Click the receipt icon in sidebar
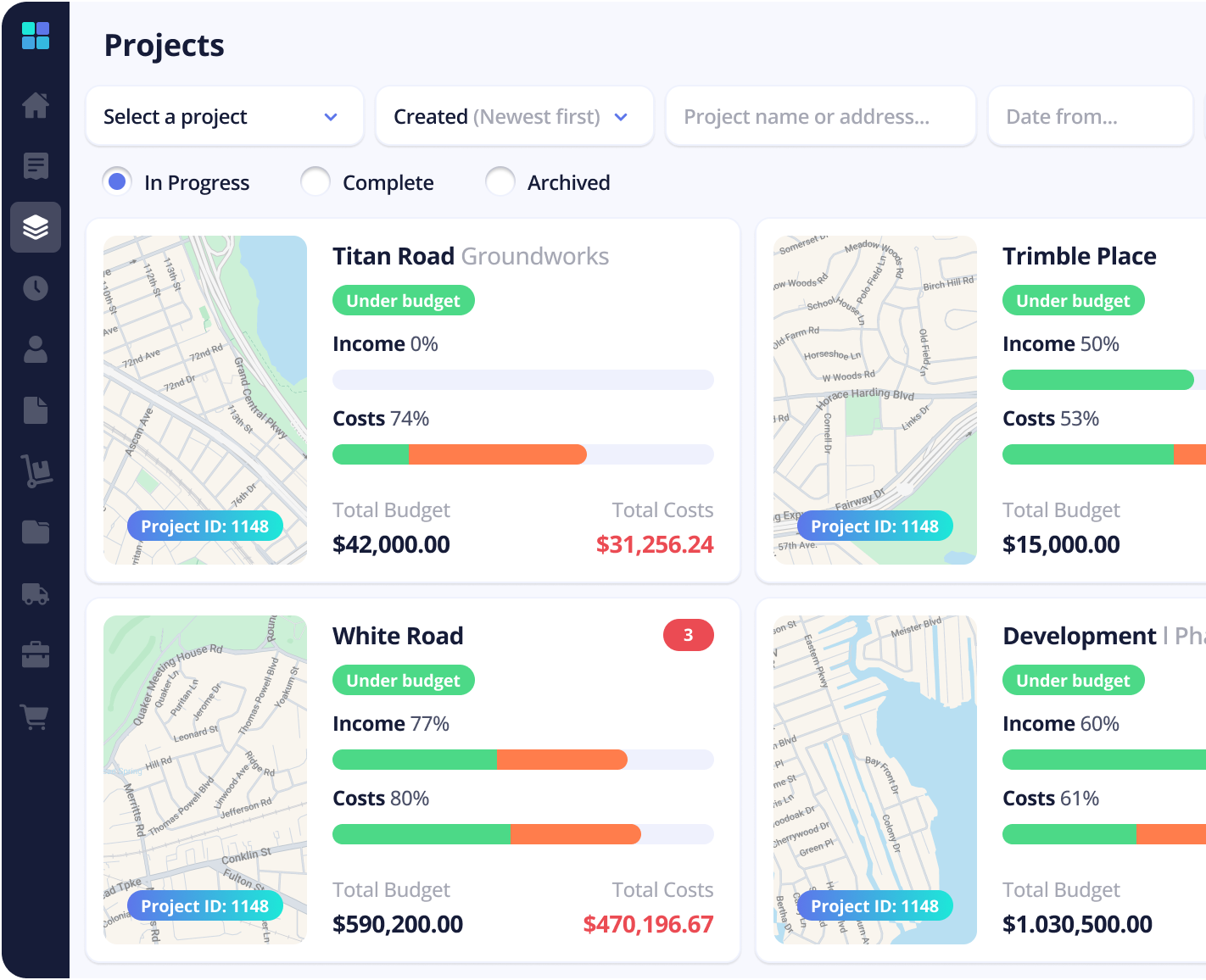This screenshot has height=980, width=1206. tap(36, 166)
